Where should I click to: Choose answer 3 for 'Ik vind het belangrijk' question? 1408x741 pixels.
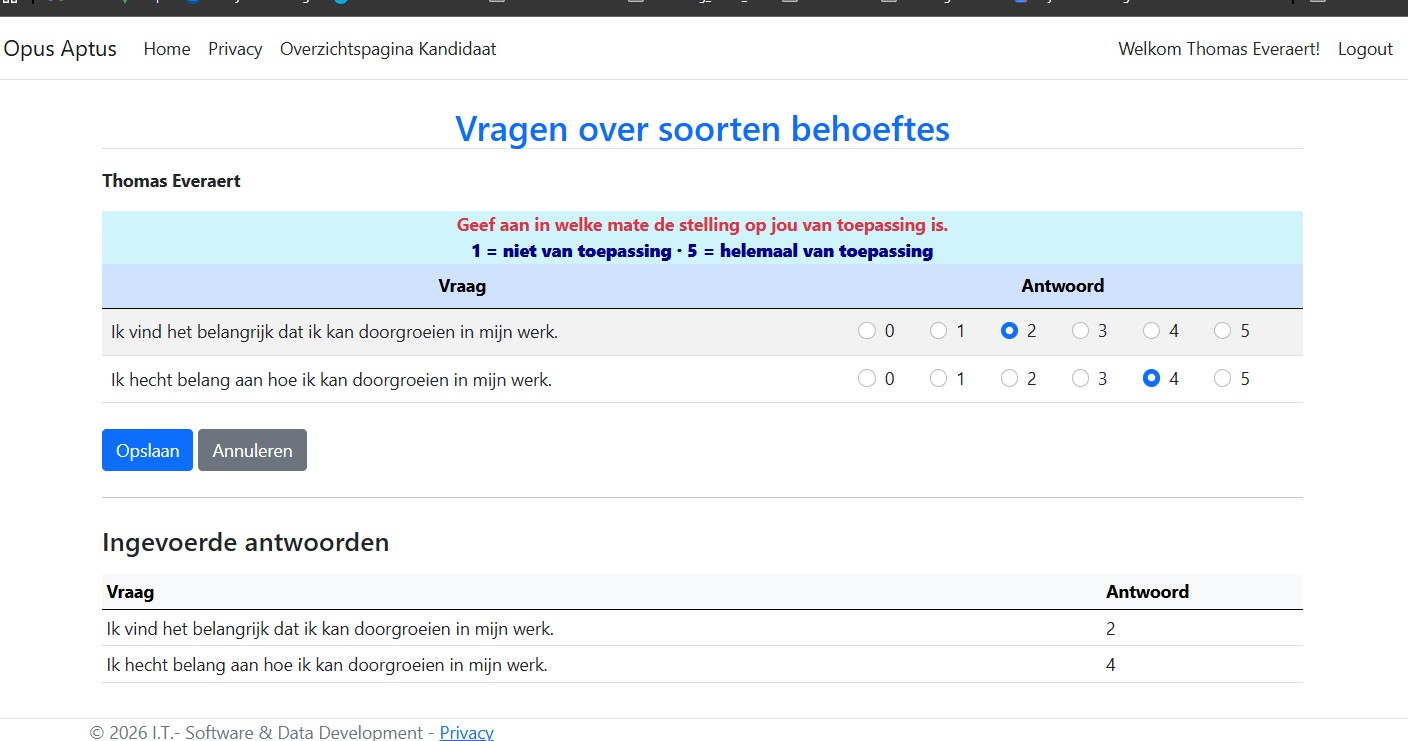(x=1080, y=331)
